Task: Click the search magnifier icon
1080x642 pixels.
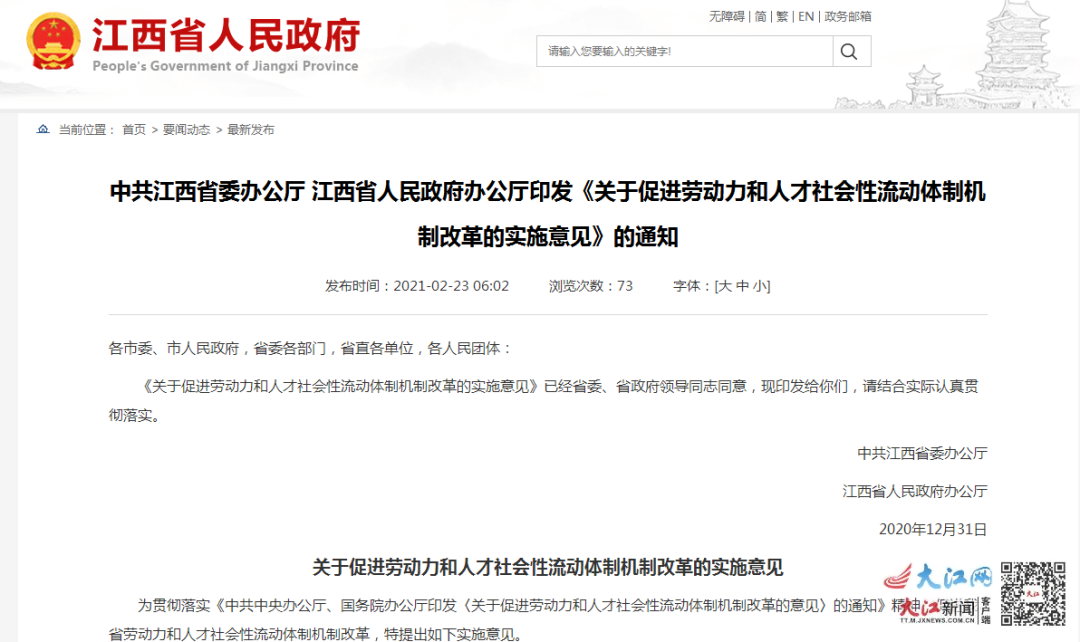Action: click(x=850, y=51)
